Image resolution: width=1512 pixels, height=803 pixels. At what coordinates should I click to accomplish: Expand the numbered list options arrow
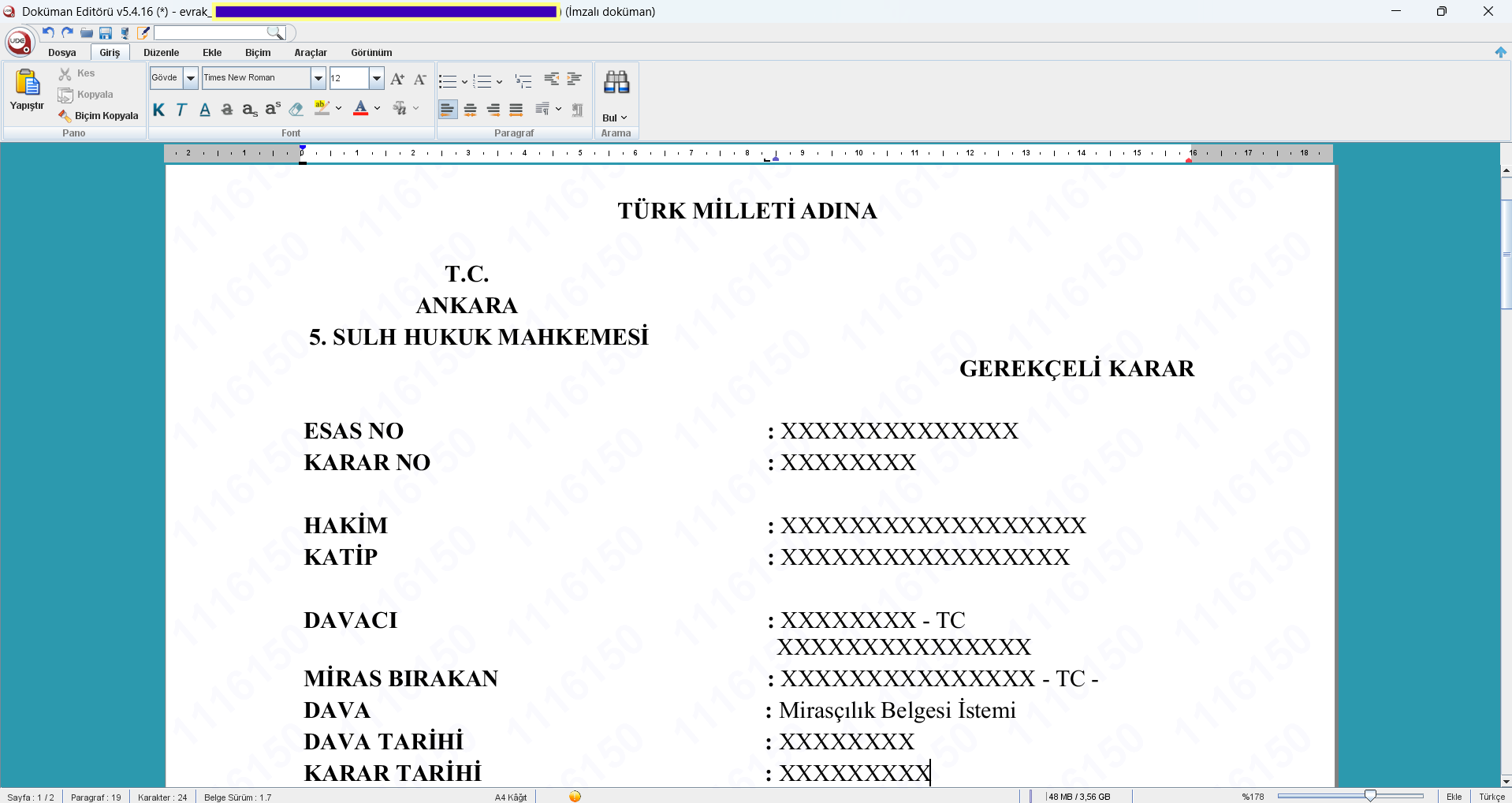click(499, 82)
